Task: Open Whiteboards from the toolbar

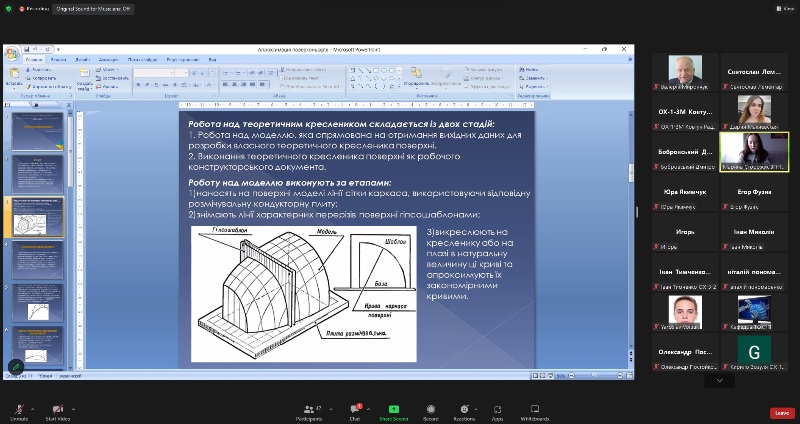Action: coord(534,410)
